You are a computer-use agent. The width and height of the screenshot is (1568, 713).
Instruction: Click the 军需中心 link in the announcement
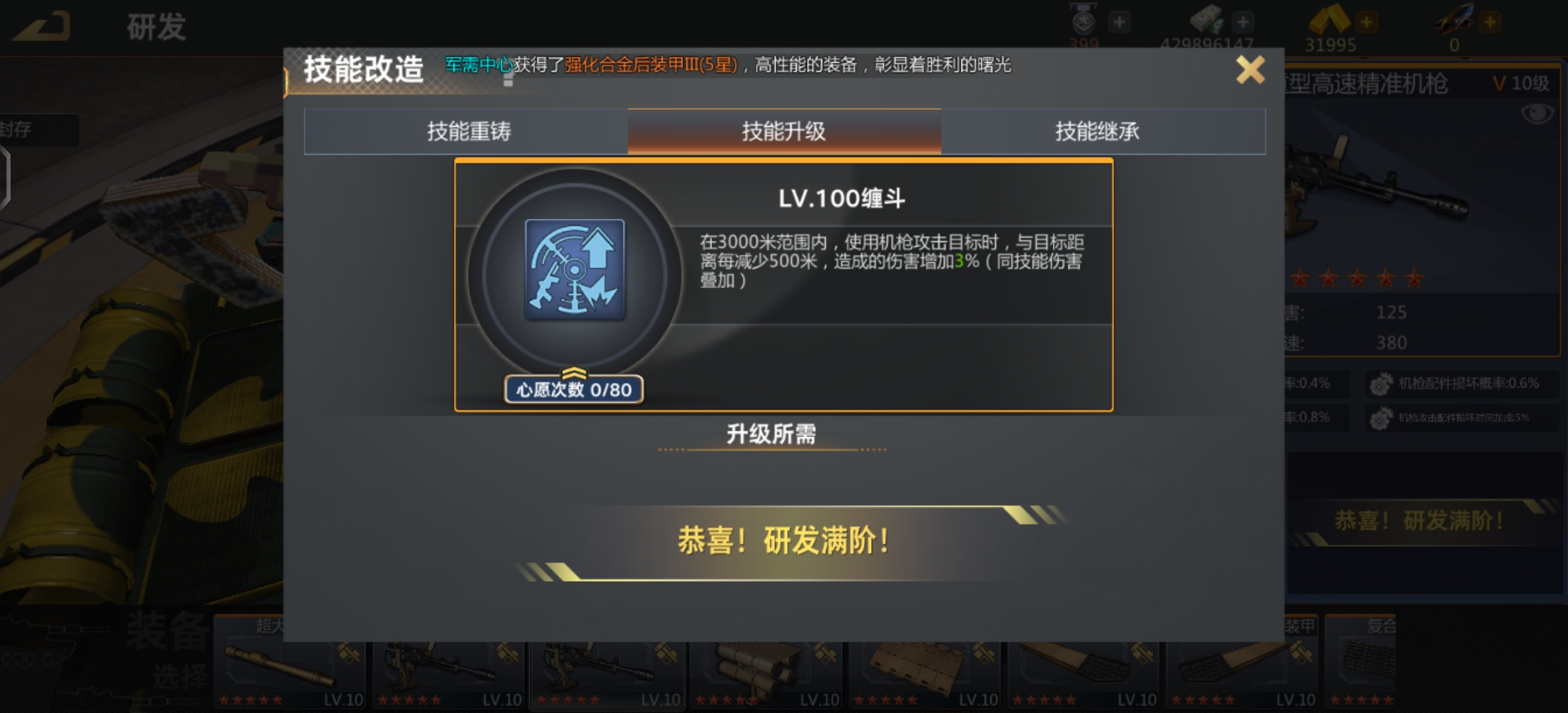(478, 65)
